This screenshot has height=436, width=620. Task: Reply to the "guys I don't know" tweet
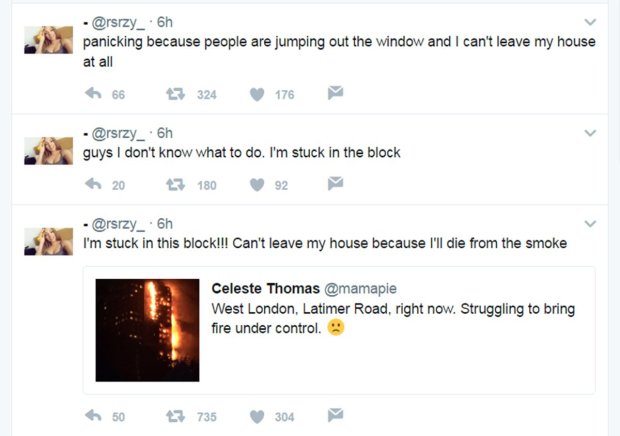coord(95,184)
